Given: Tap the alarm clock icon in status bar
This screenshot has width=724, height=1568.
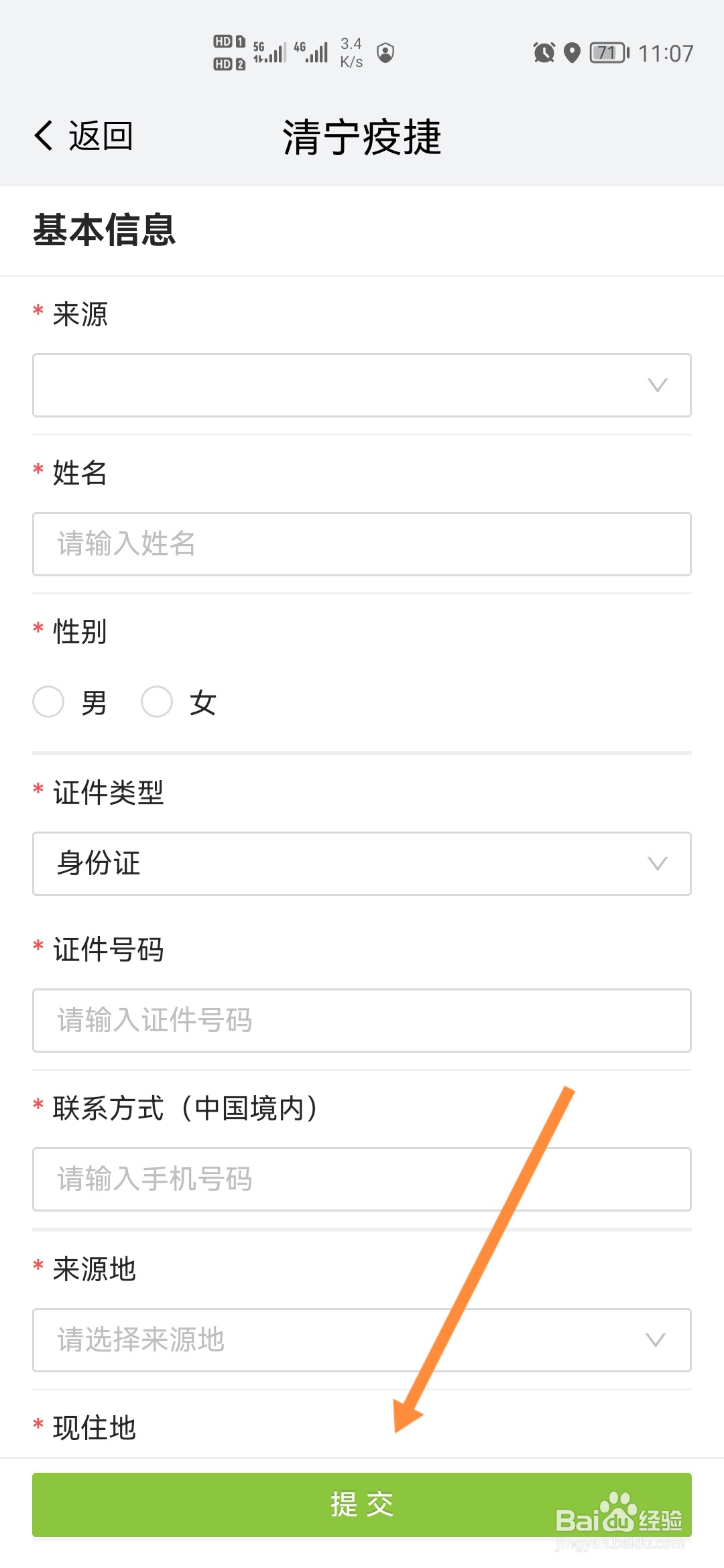Looking at the screenshot, I should pos(543,53).
